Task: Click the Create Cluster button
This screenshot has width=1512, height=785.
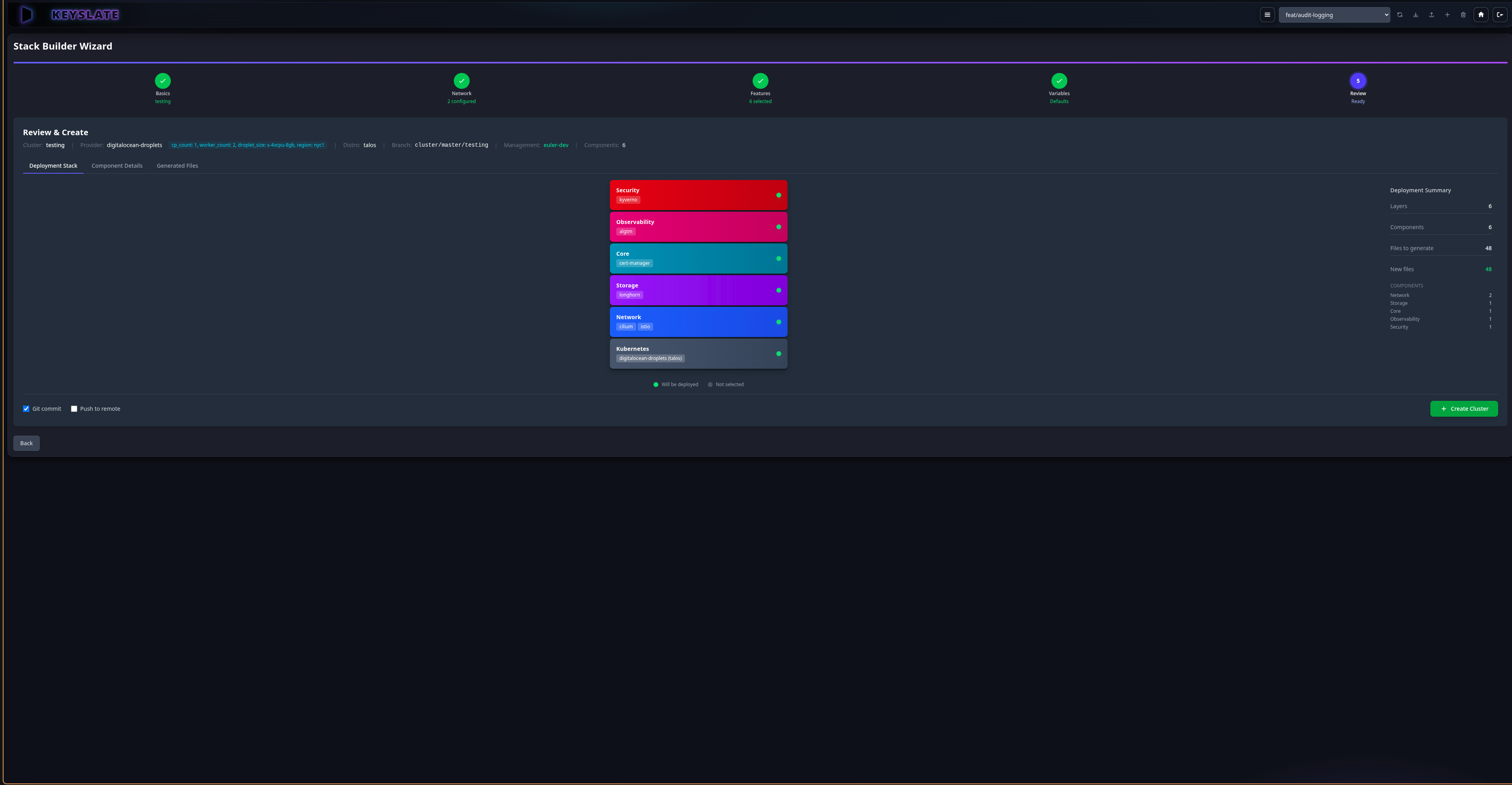Action: coord(1464,409)
